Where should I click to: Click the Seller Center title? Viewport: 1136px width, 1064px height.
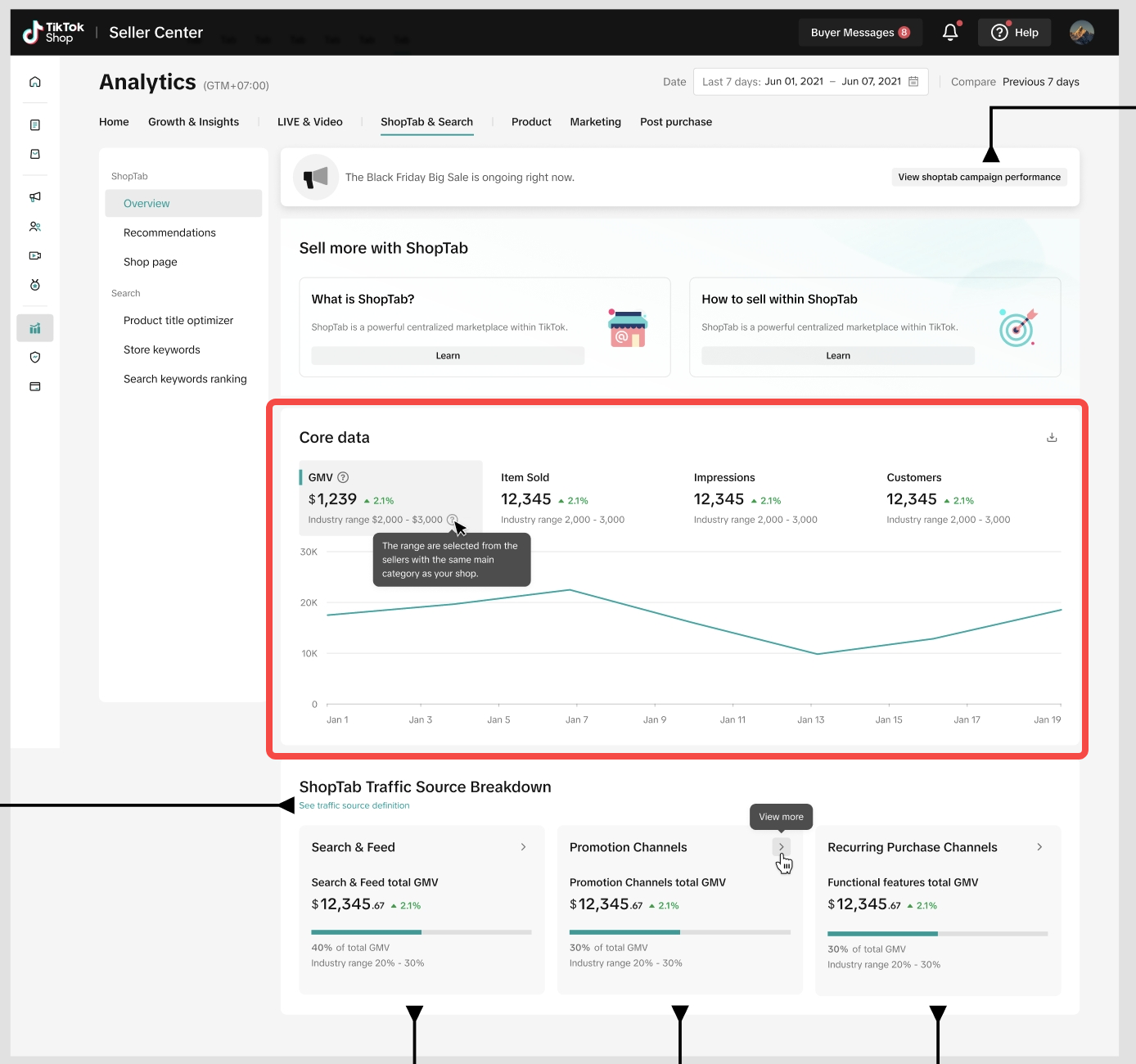pyautogui.click(x=156, y=33)
